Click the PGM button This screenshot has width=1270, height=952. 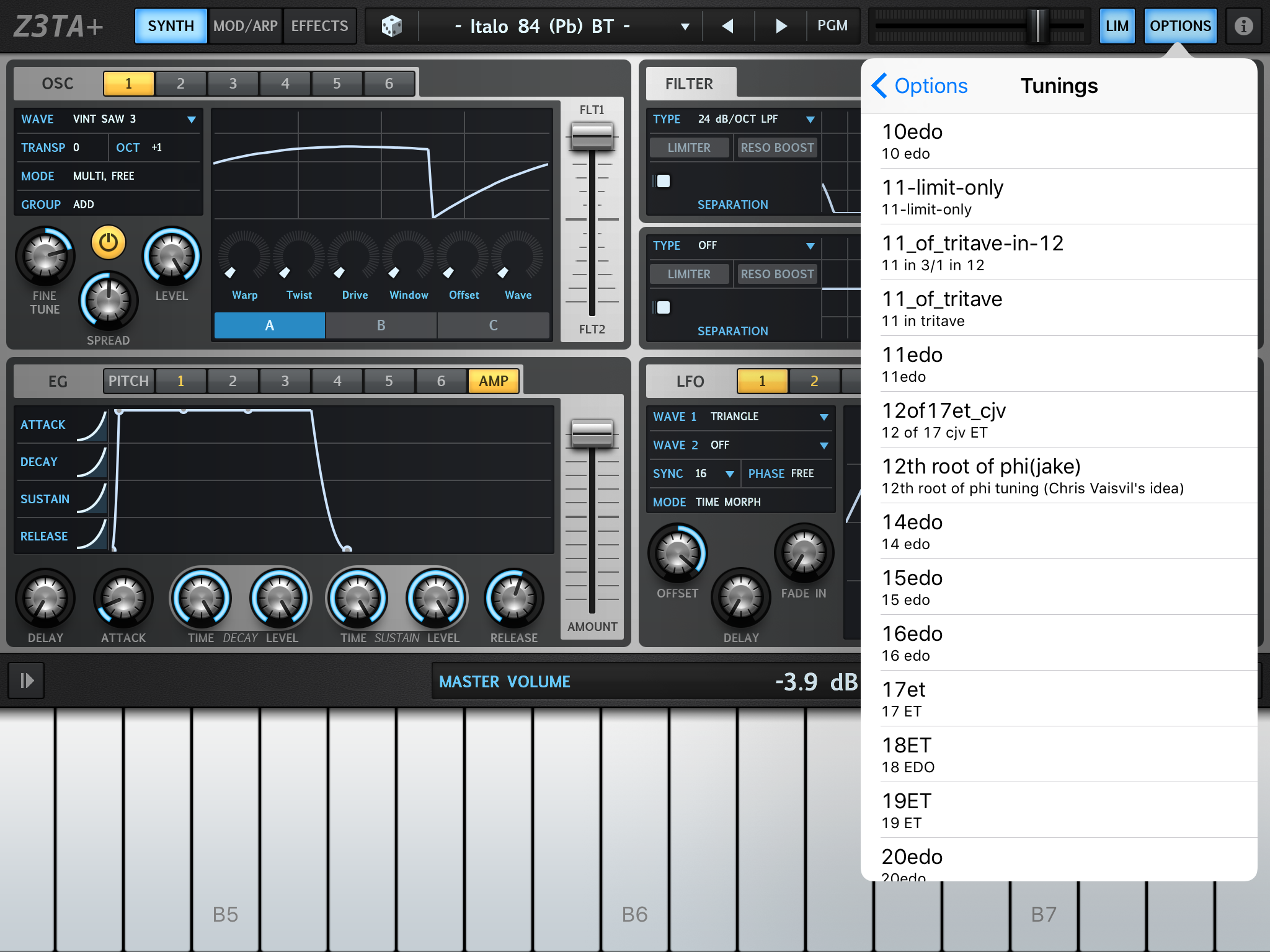pos(832,26)
